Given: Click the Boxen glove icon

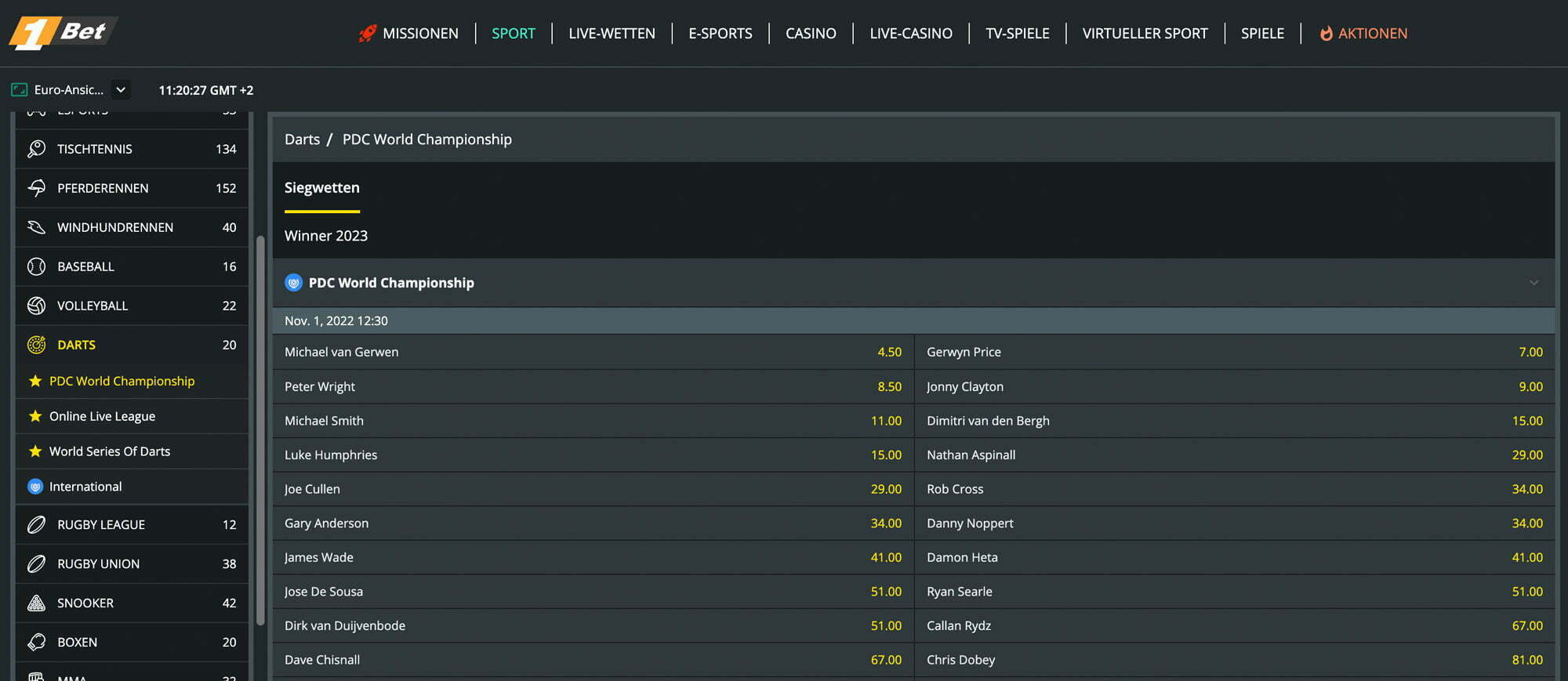Looking at the screenshot, I should tap(36, 642).
